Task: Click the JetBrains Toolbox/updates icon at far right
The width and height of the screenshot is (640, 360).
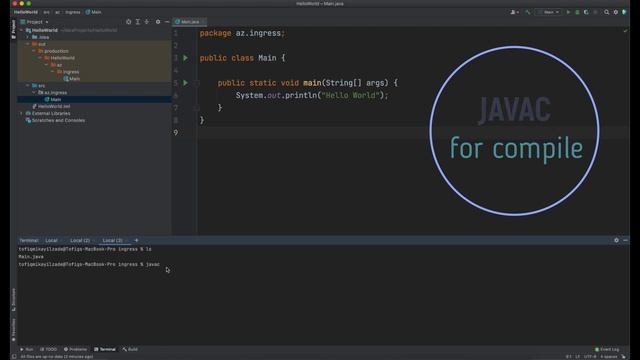Action: [x=624, y=12]
